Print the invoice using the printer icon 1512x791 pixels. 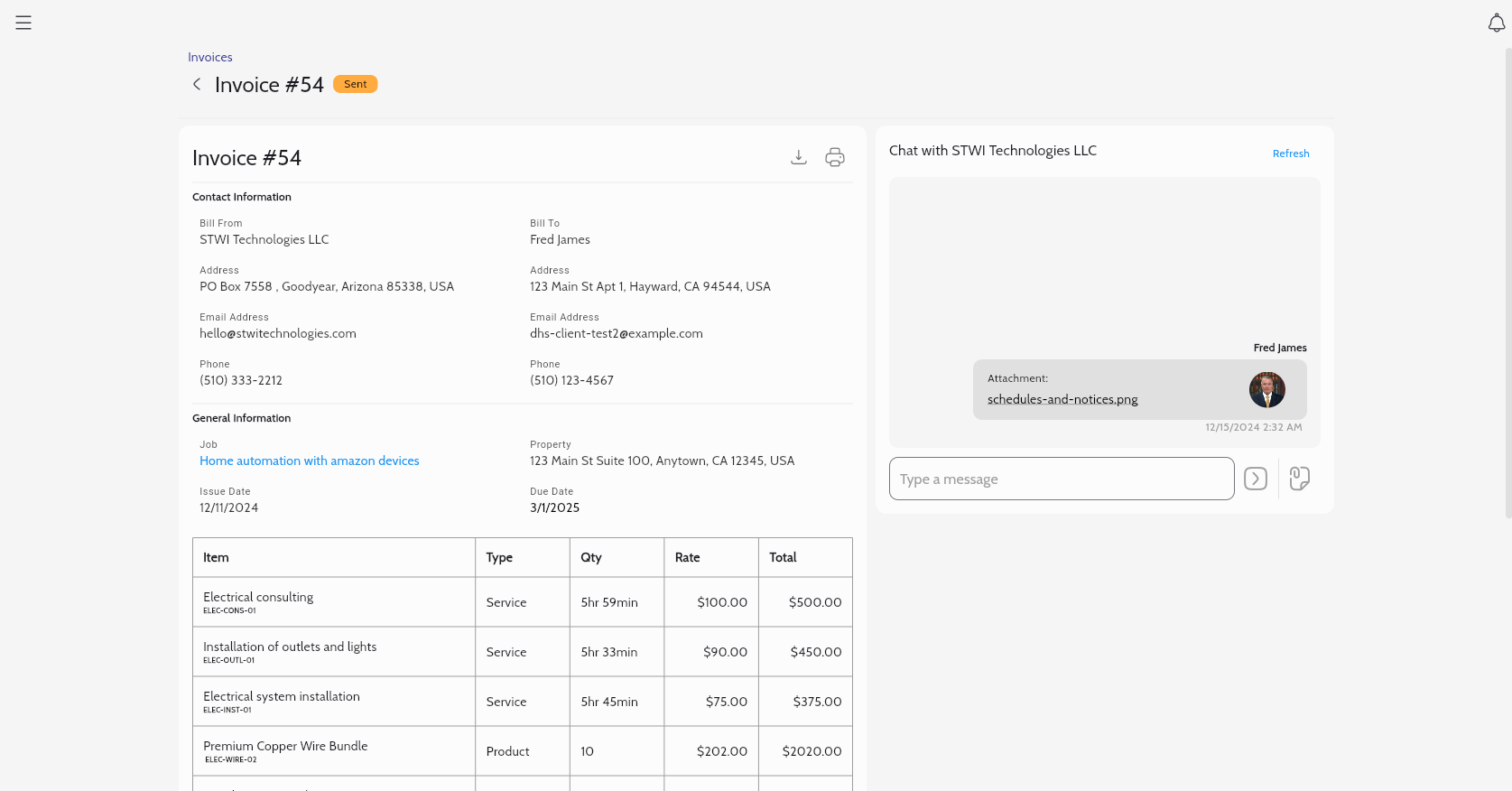(x=835, y=157)
